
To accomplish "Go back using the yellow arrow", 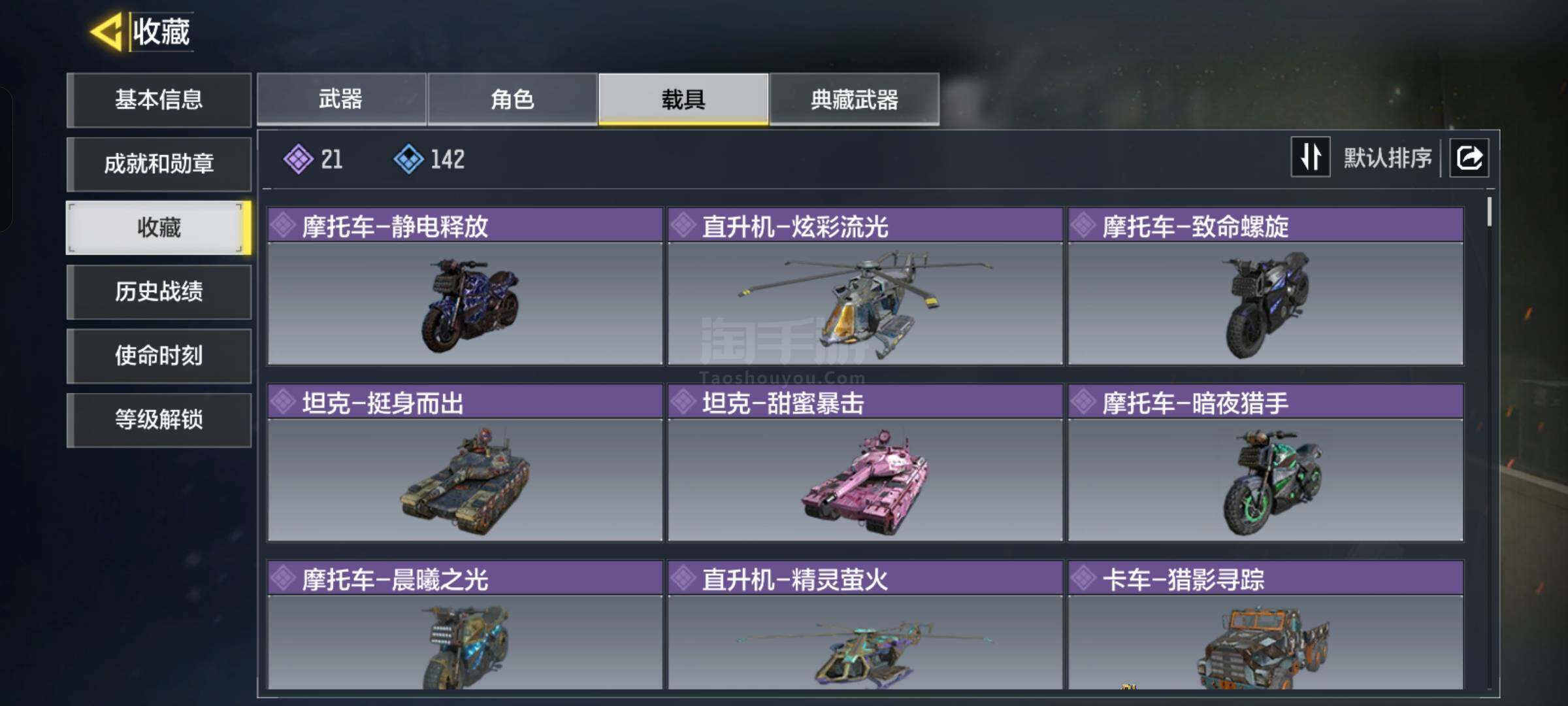I will coord(106,31).
